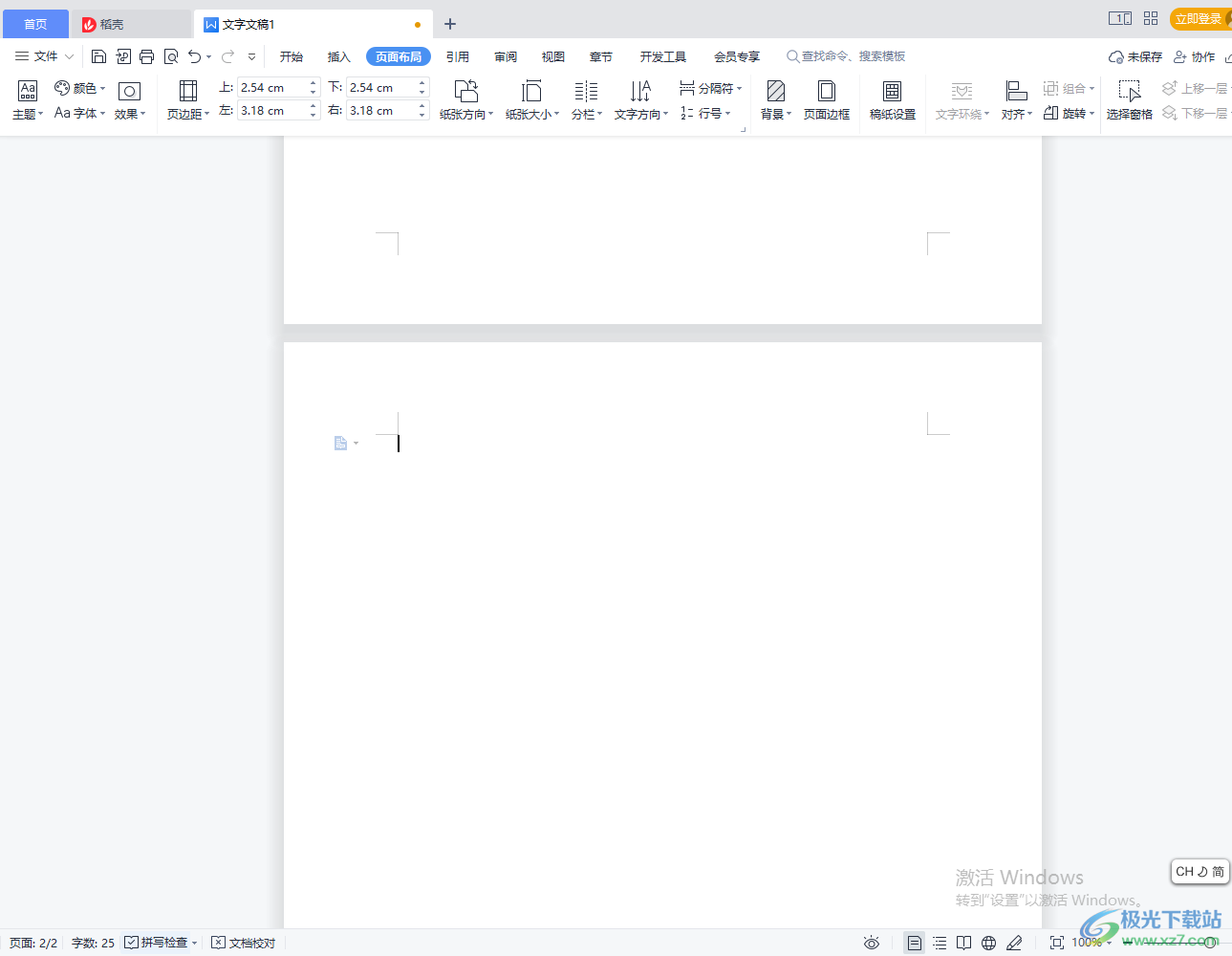The image size is (1232, 956).
Task: Decrease right margin with stepper arrow
Action: 421,115
